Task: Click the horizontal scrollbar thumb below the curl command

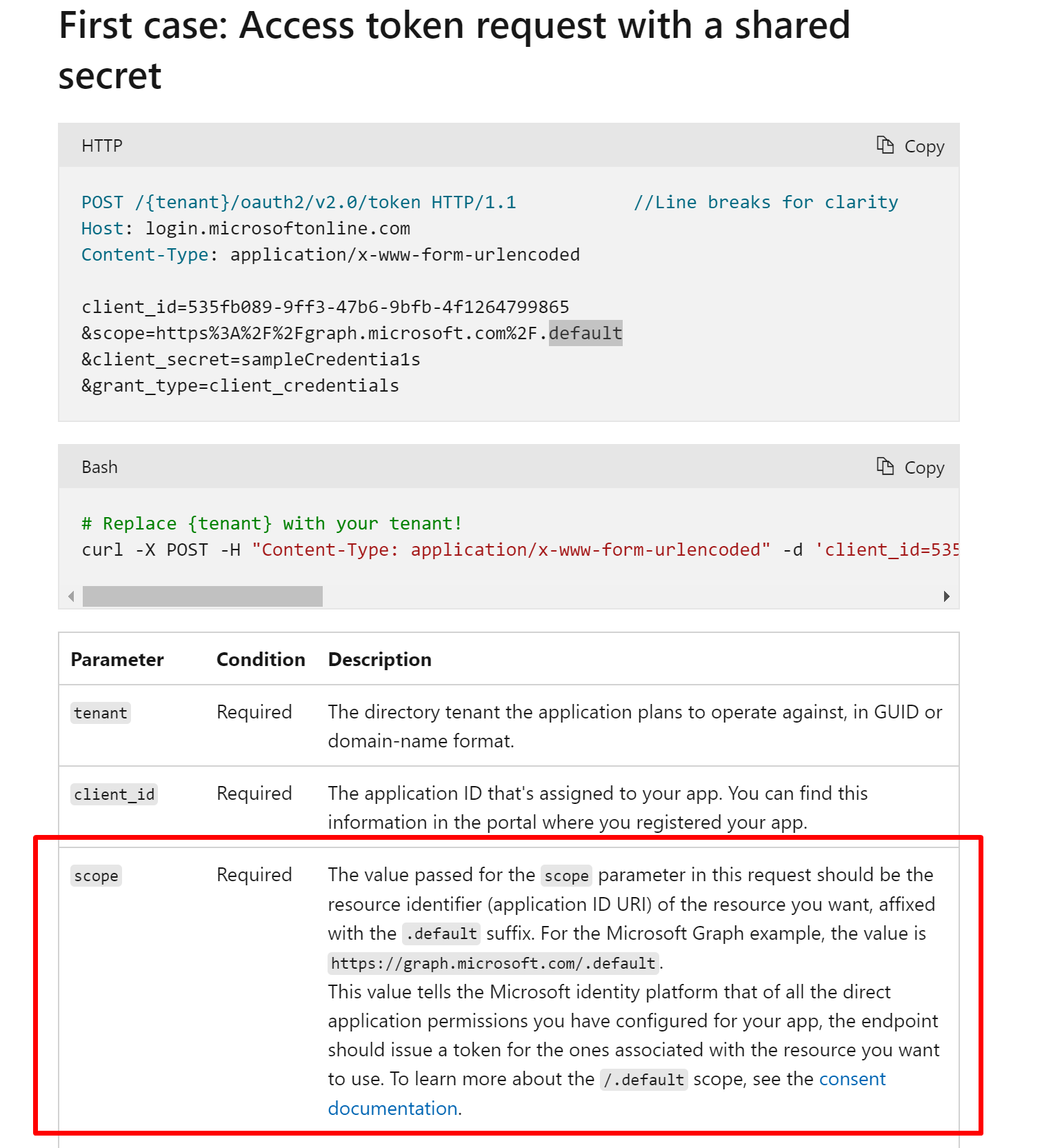Action: tap(202, 596)
